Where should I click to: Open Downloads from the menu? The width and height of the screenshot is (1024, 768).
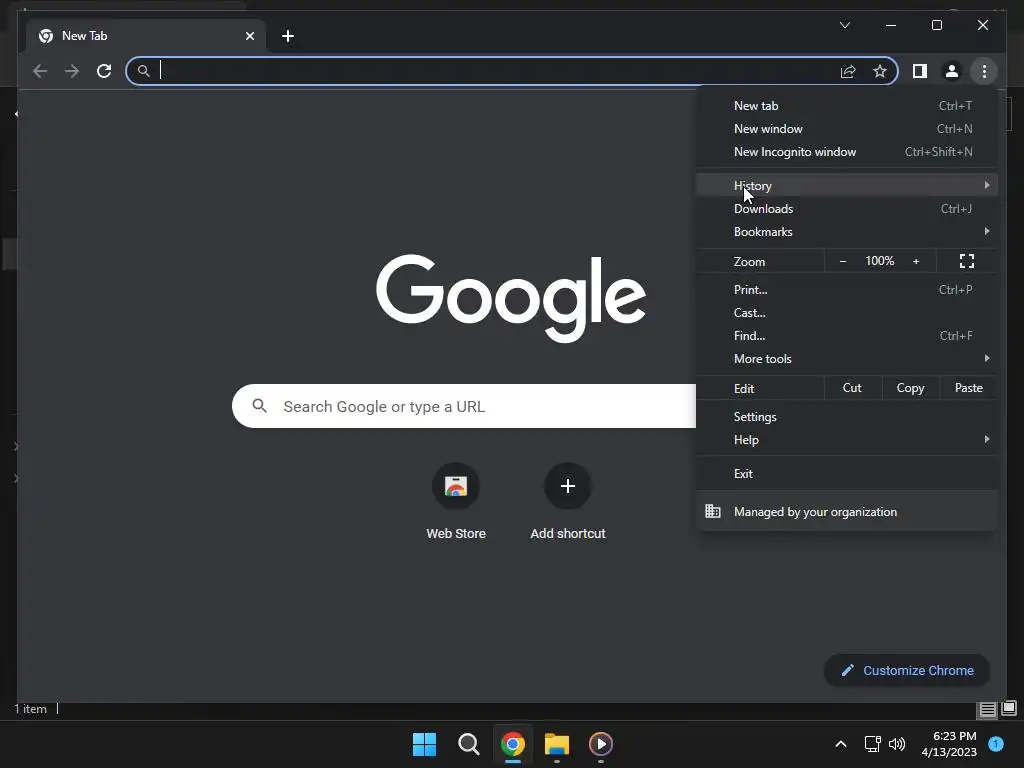tap(846, 208)
